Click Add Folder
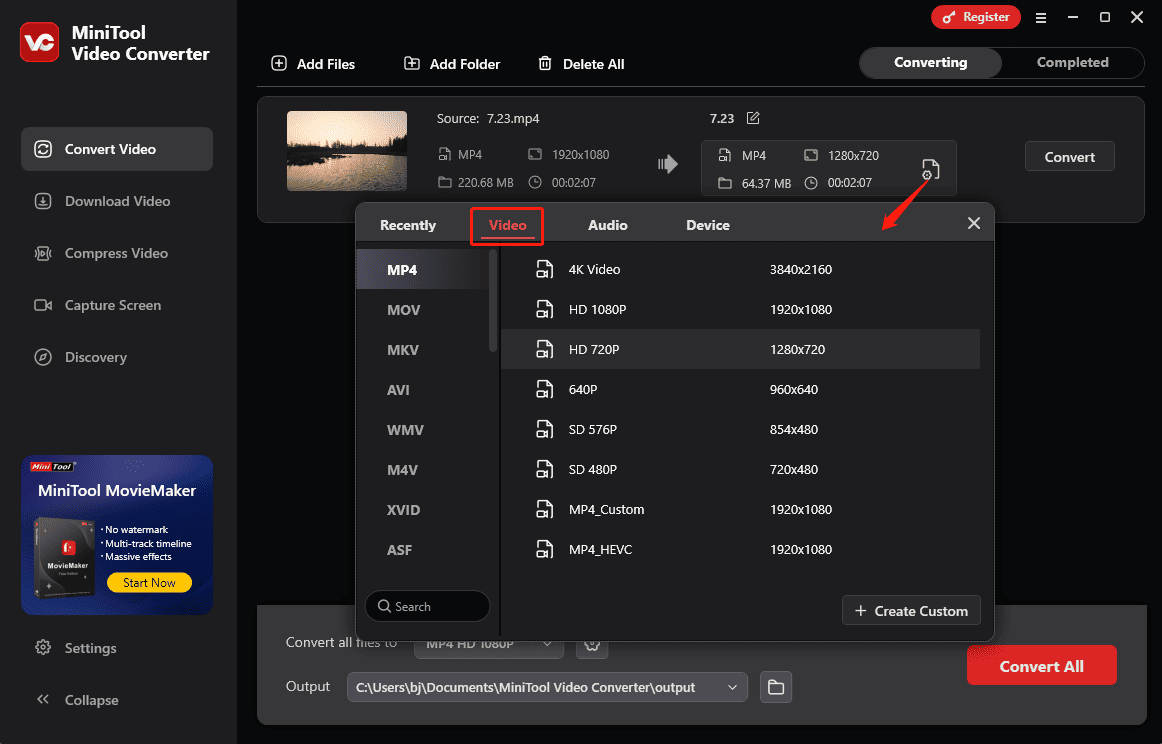The image size is (1162, 744). (x=452, y=64)
